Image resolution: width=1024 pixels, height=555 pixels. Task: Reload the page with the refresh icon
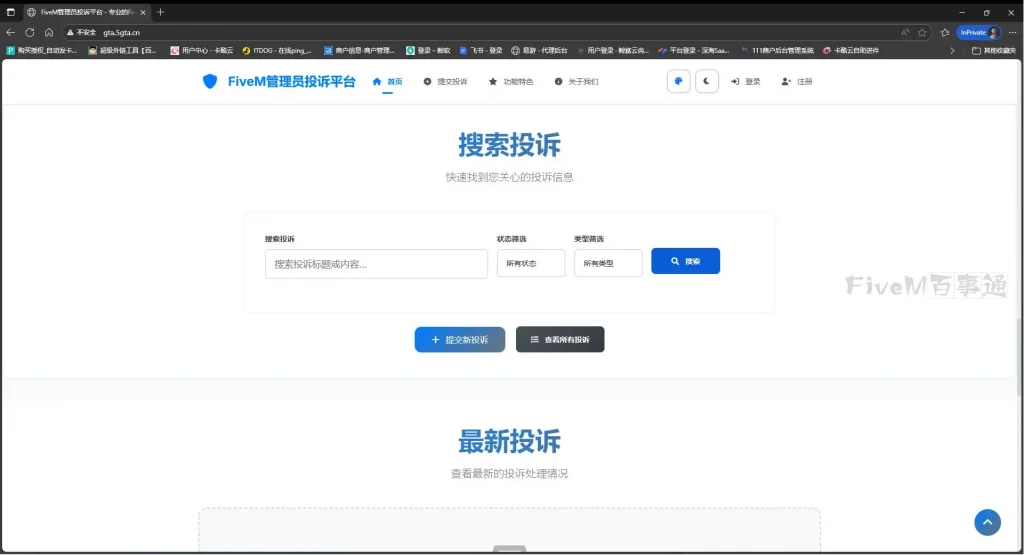[x=29, y=32]
